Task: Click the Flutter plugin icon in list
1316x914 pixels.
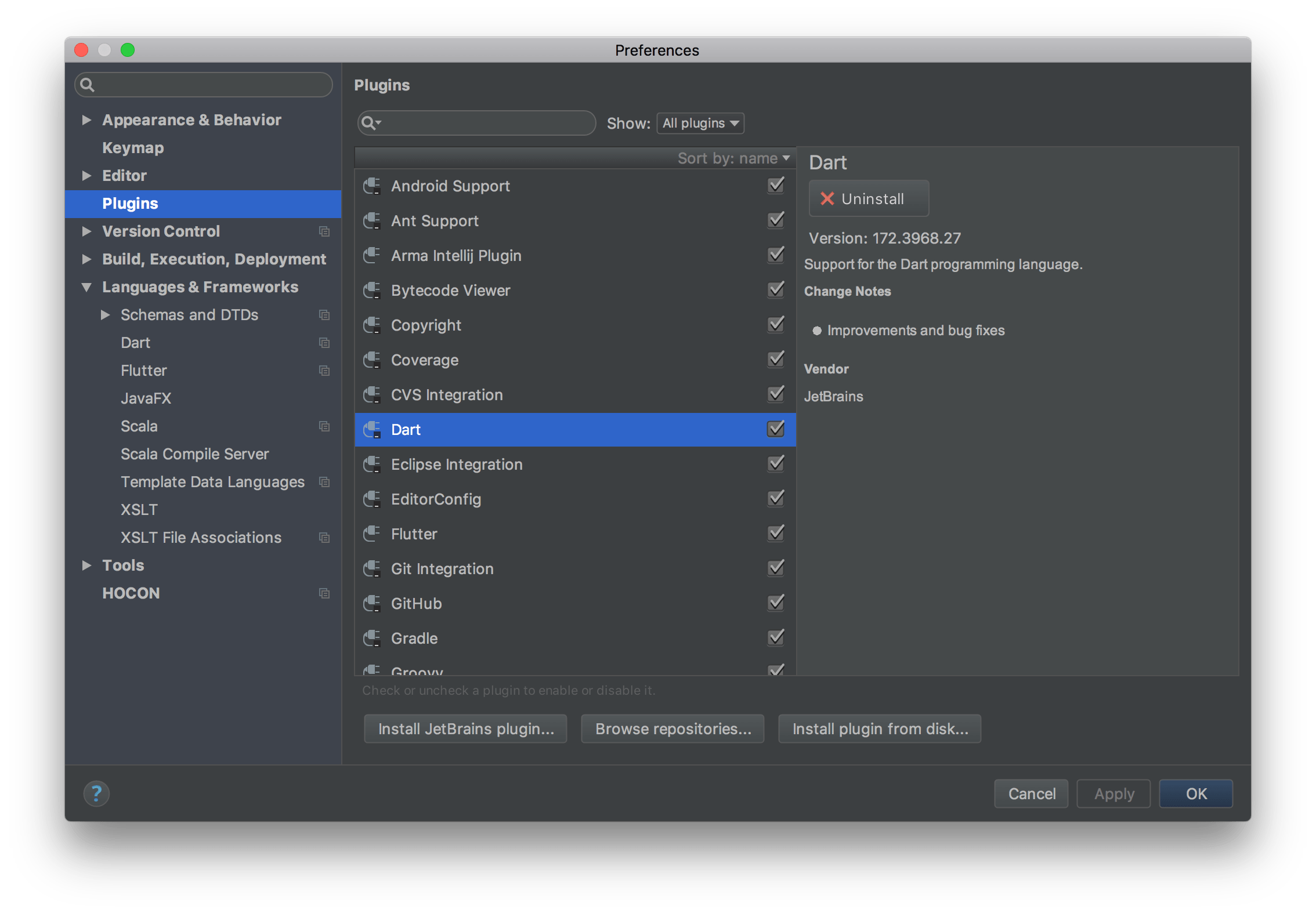Action: 372,534
